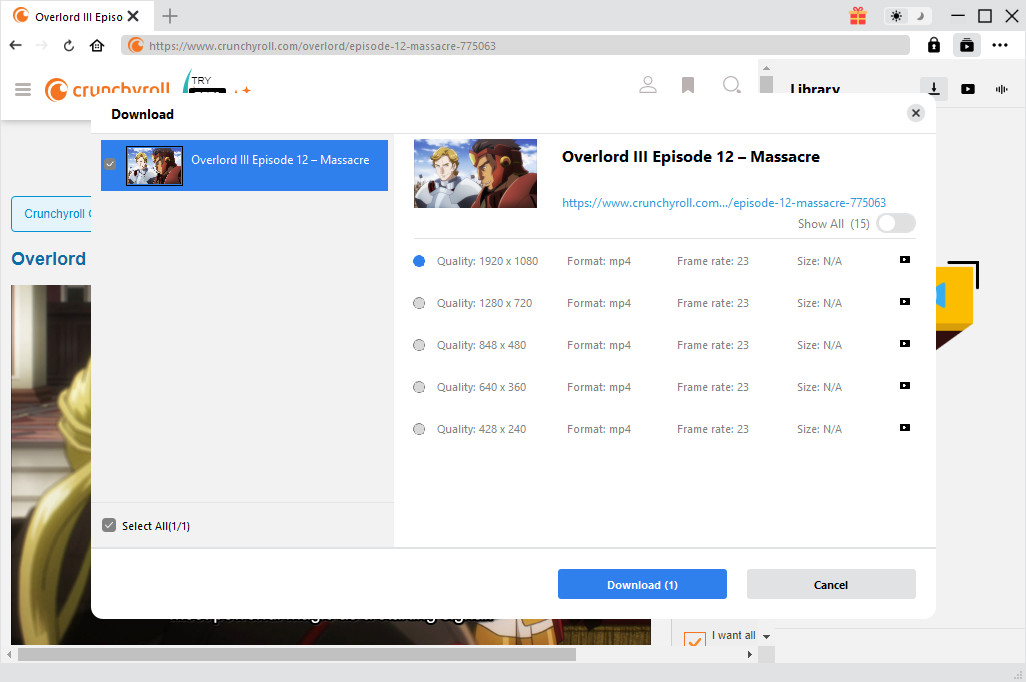The height and width of the screenshot is (682, 1026).
Task: Click the Download (1) button
Action: tap(642, 584)
